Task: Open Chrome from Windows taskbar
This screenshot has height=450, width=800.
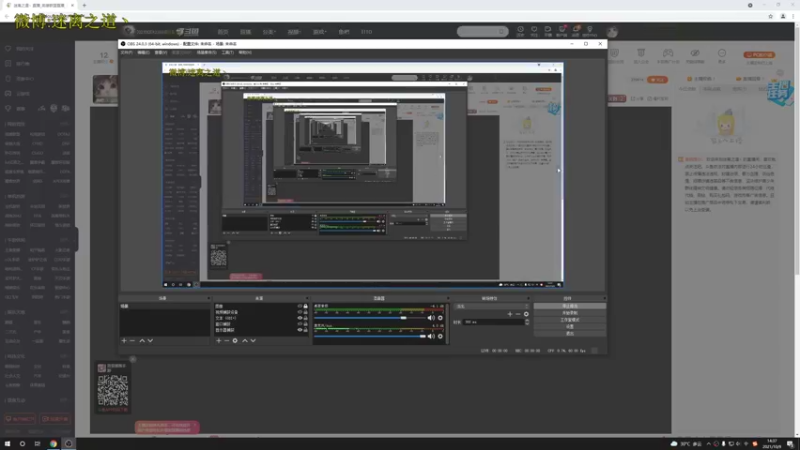Action: pyautogui.click(x=53, y=443)
